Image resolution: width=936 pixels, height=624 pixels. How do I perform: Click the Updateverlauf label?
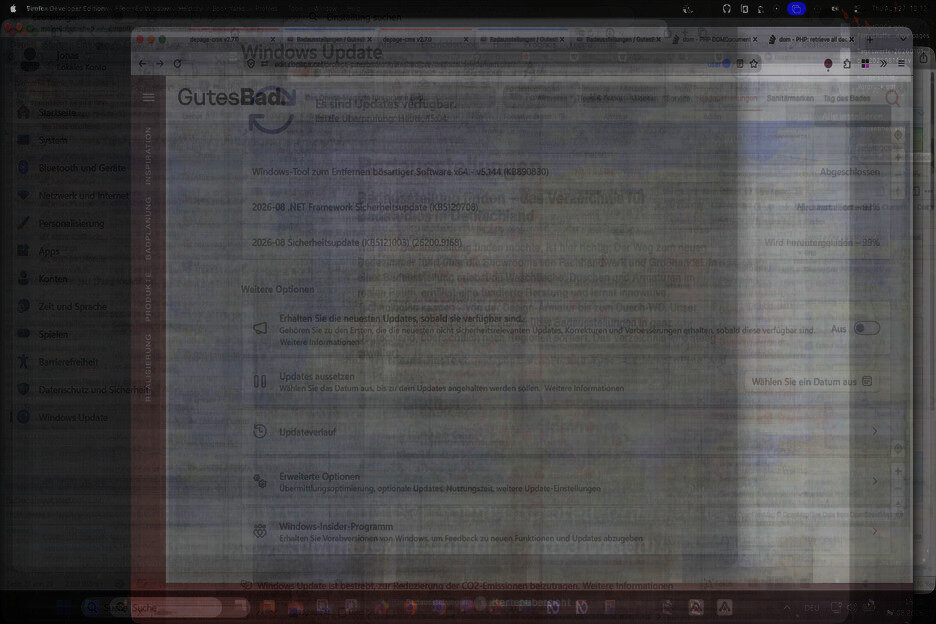click(307, 432)
